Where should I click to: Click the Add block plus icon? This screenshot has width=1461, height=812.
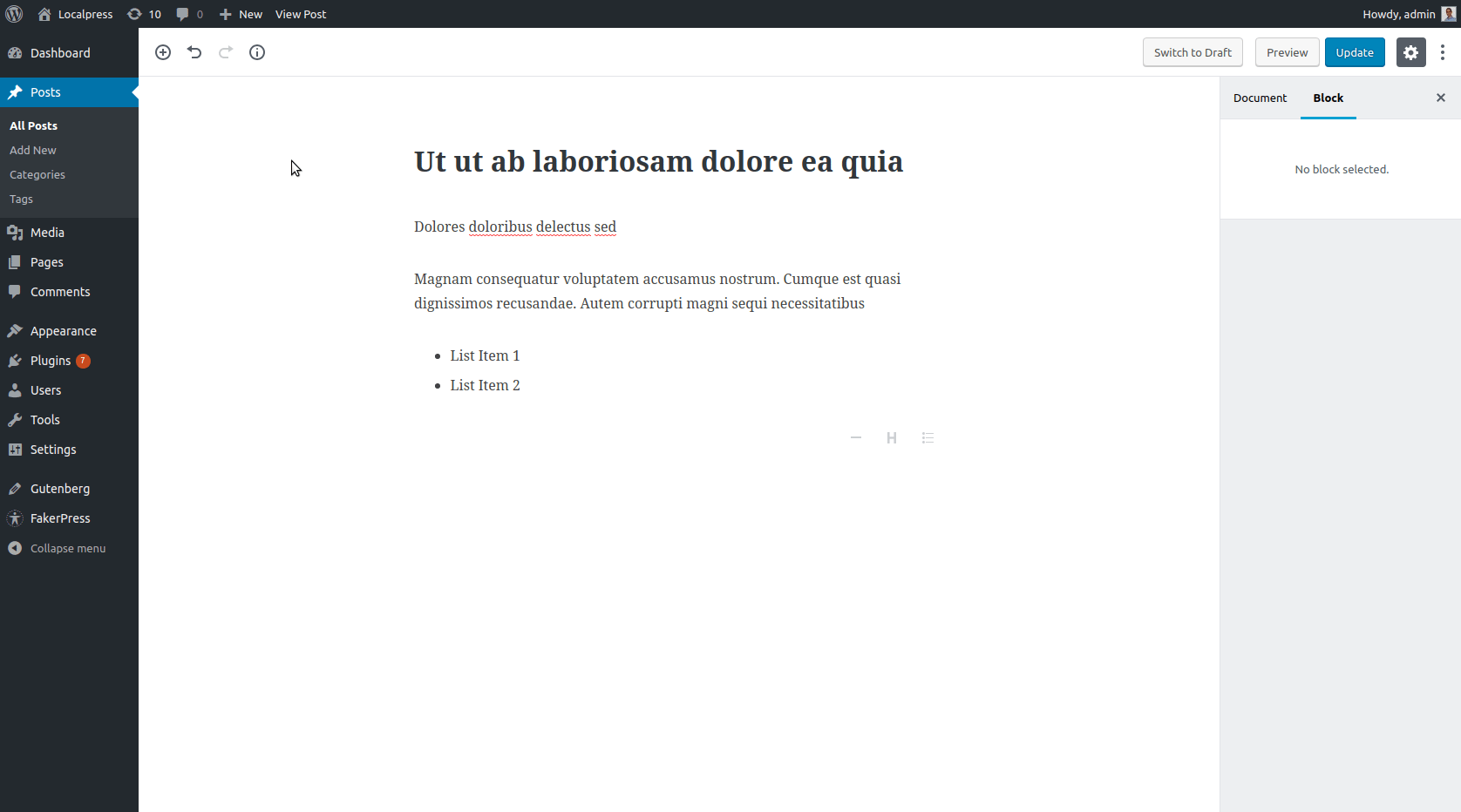pos(163,52)
